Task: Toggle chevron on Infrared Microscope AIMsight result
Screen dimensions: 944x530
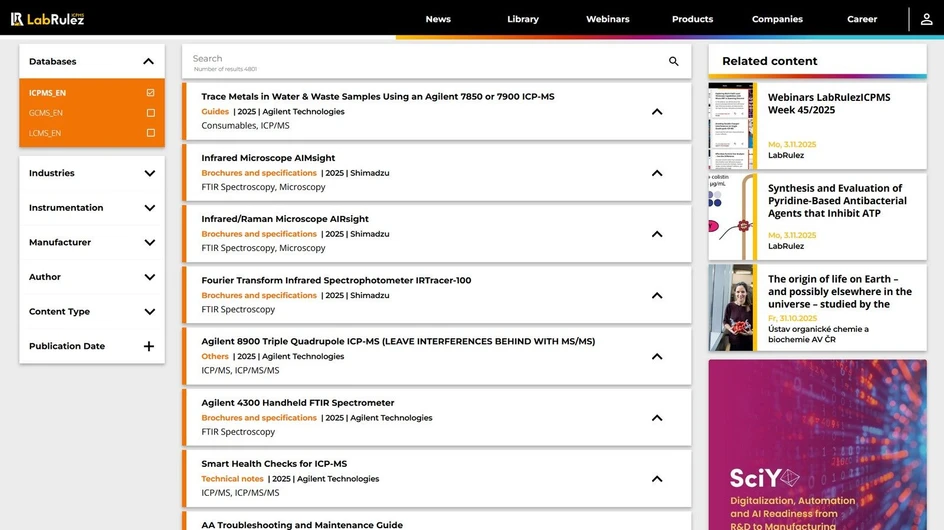Action: 657,173
